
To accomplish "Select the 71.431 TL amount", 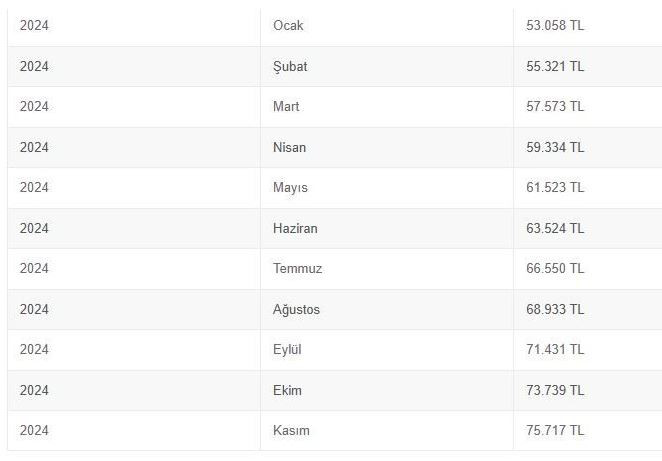I will pos(555,350).
